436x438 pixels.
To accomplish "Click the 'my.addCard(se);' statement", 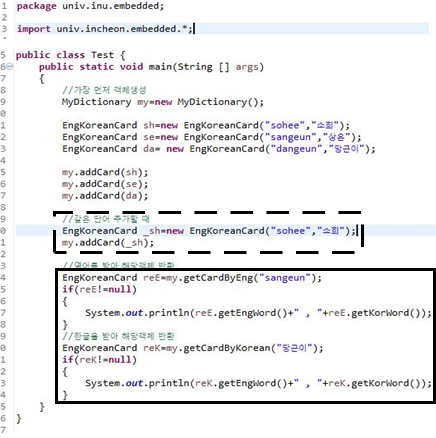I will point(105,184).
